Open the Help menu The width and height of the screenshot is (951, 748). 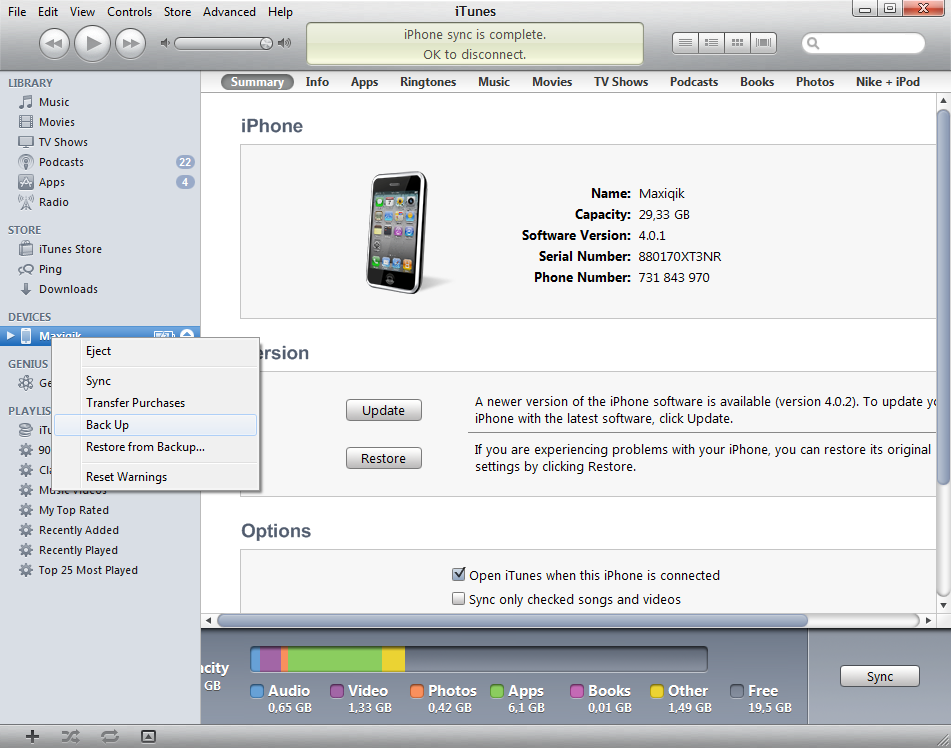[280, 12]
